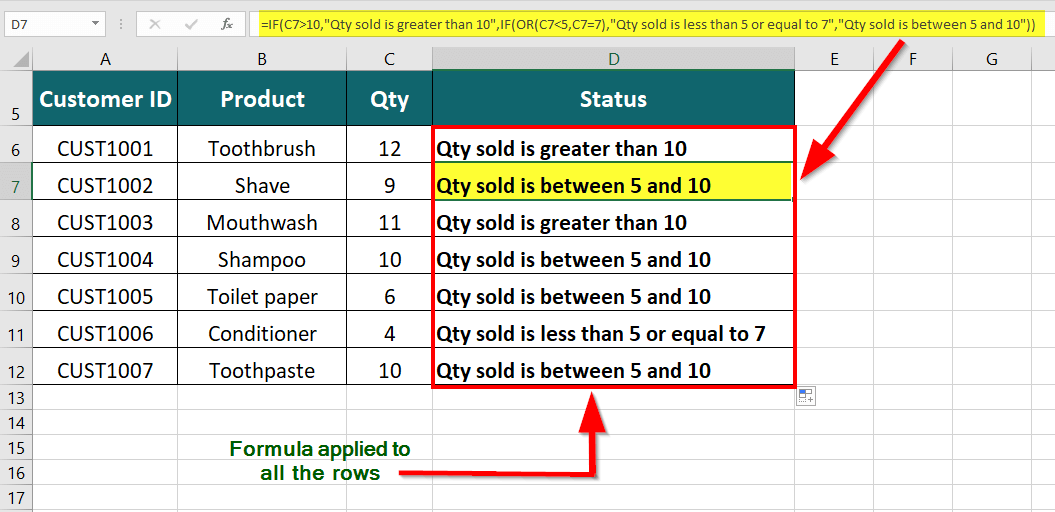Select row 17 header

(x=16, y=499)
